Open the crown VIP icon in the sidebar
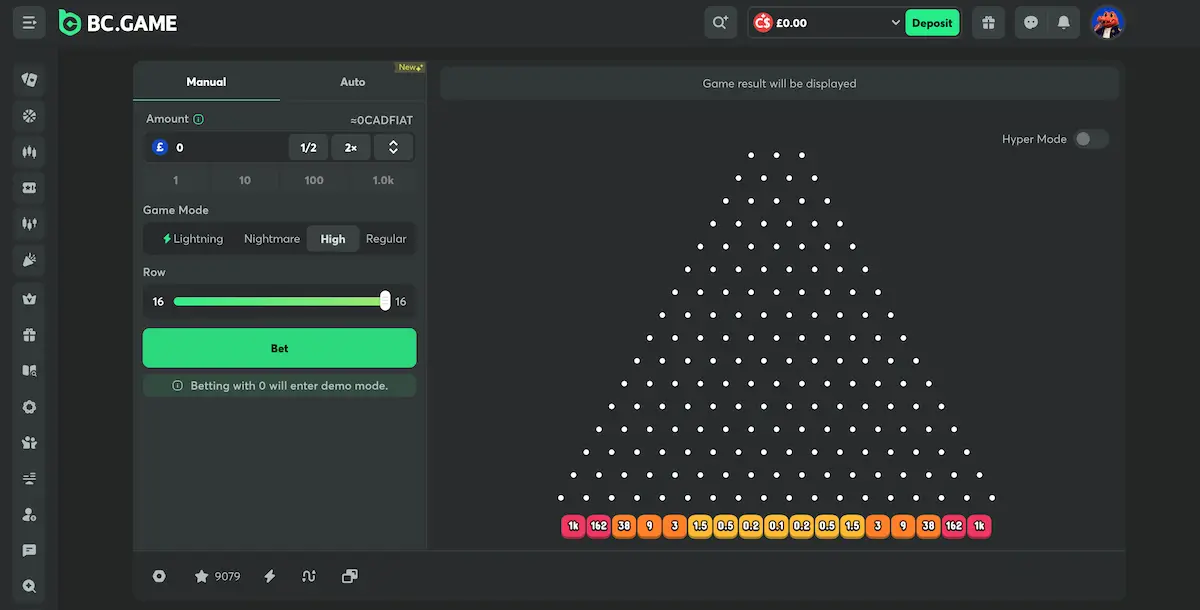The height and width of the screenshot is (610, 1200). [29, 298]
